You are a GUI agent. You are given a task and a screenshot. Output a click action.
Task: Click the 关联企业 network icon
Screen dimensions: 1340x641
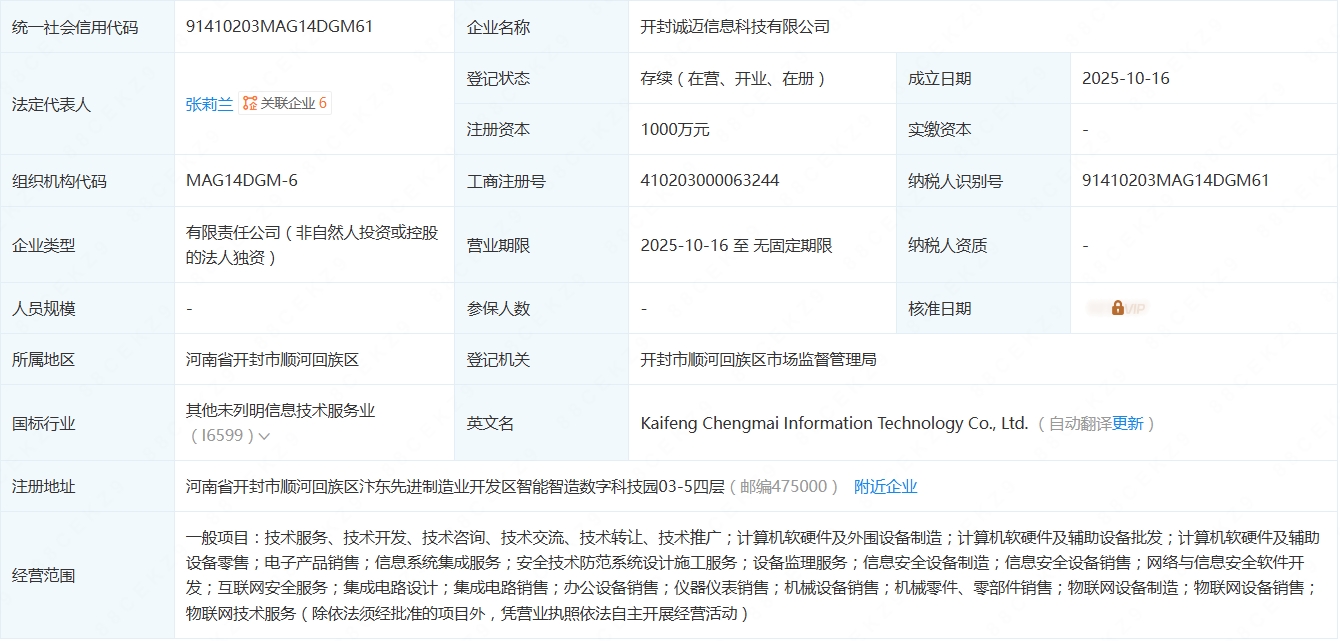pos(250,103)
